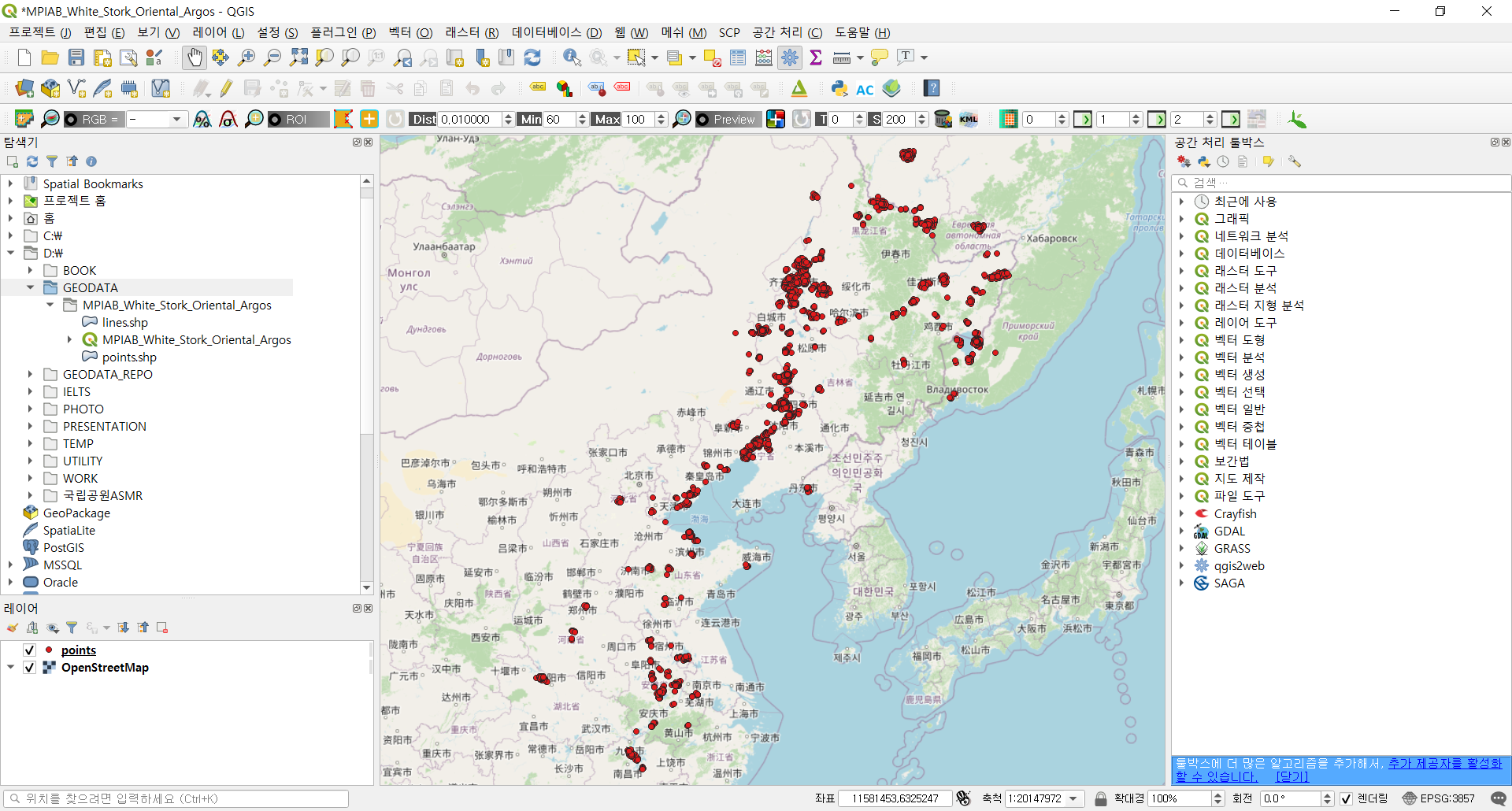Open statistical summary sigma icon
1512x811 pixels.
tap(816, 57)
